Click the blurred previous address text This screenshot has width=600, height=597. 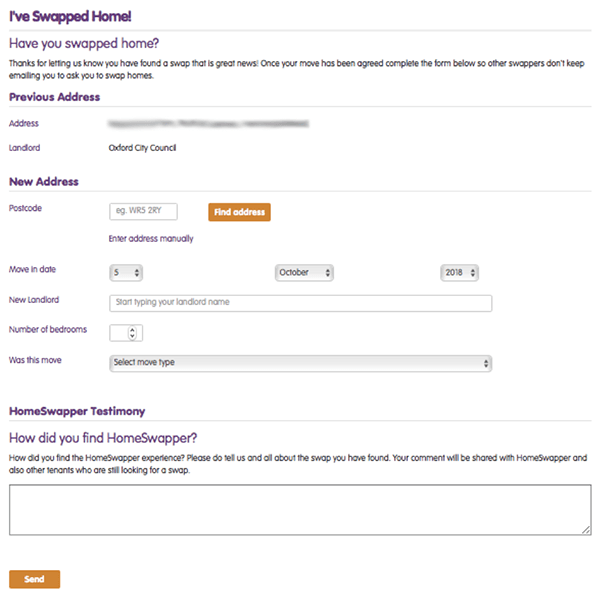pos(209,123)
